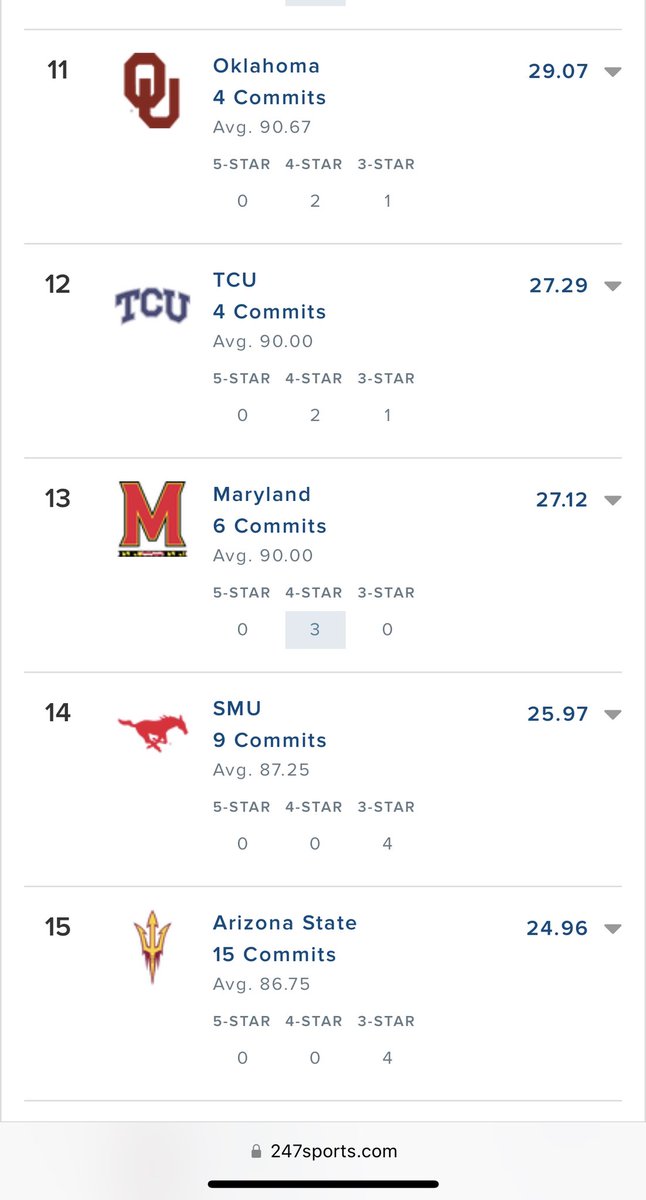Select Oklahoma's 4-star count 2

tap(315, 201)
